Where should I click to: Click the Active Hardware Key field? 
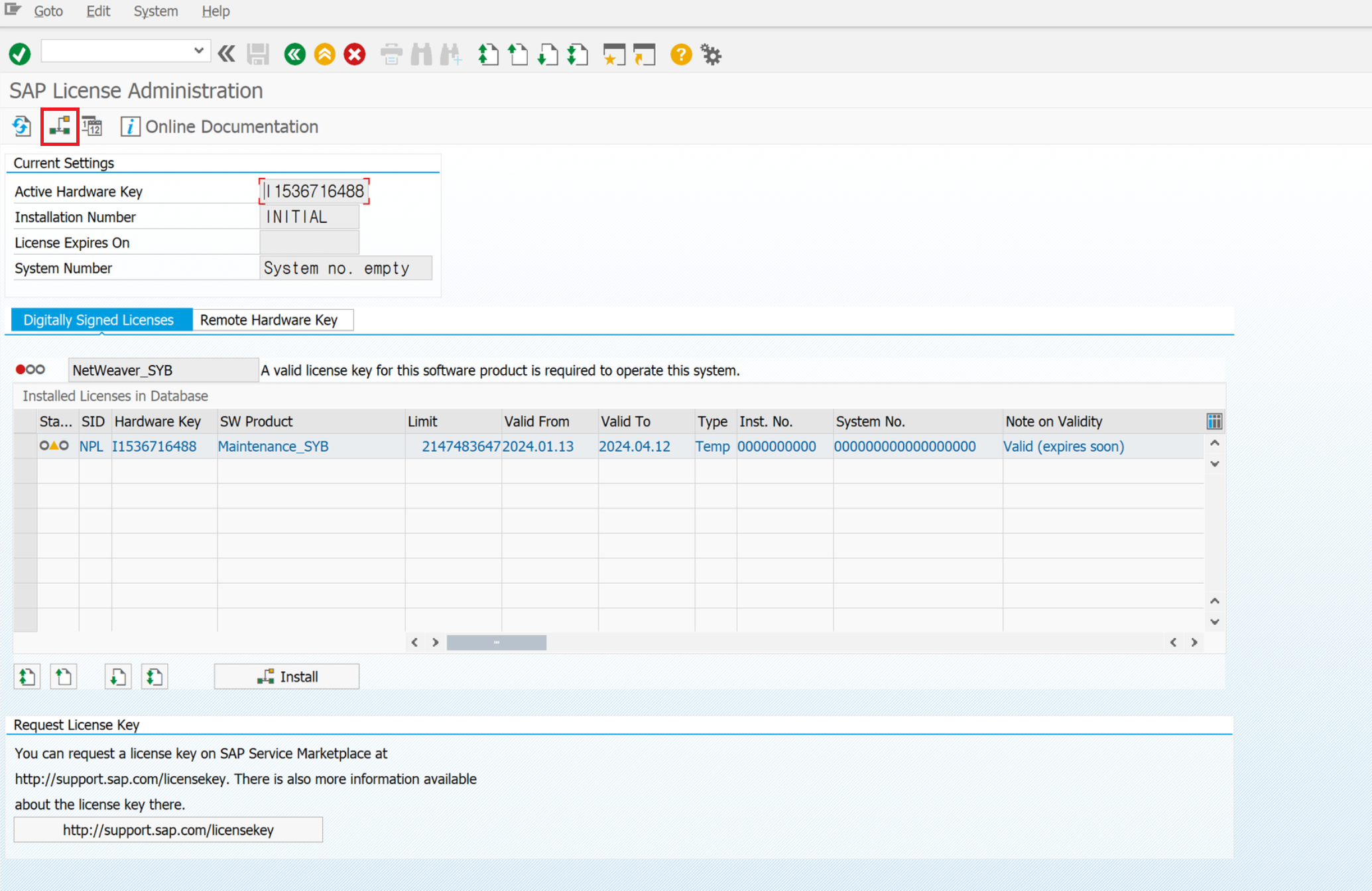coord(314,192)
